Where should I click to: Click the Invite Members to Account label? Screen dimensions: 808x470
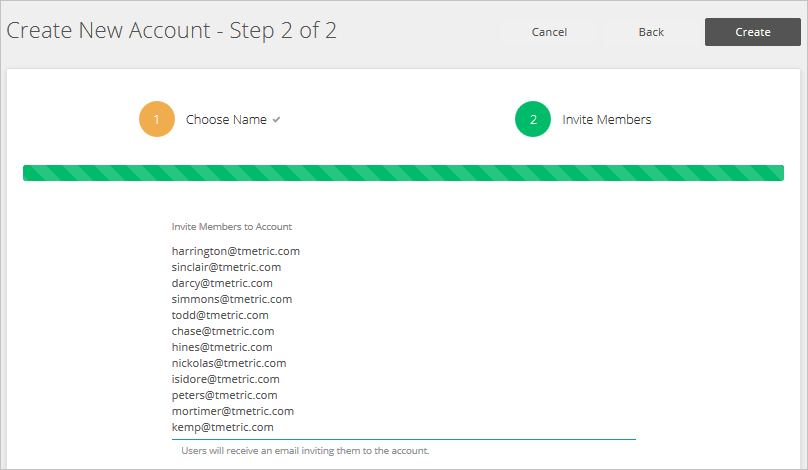231,227
